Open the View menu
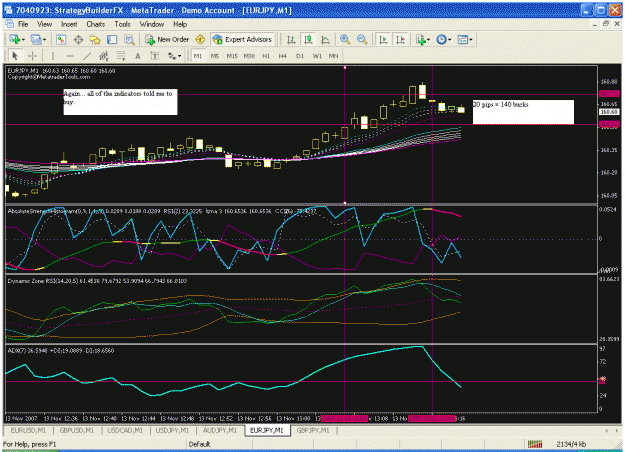The height and width of the screenshot is (452, 625). point(45,24)
